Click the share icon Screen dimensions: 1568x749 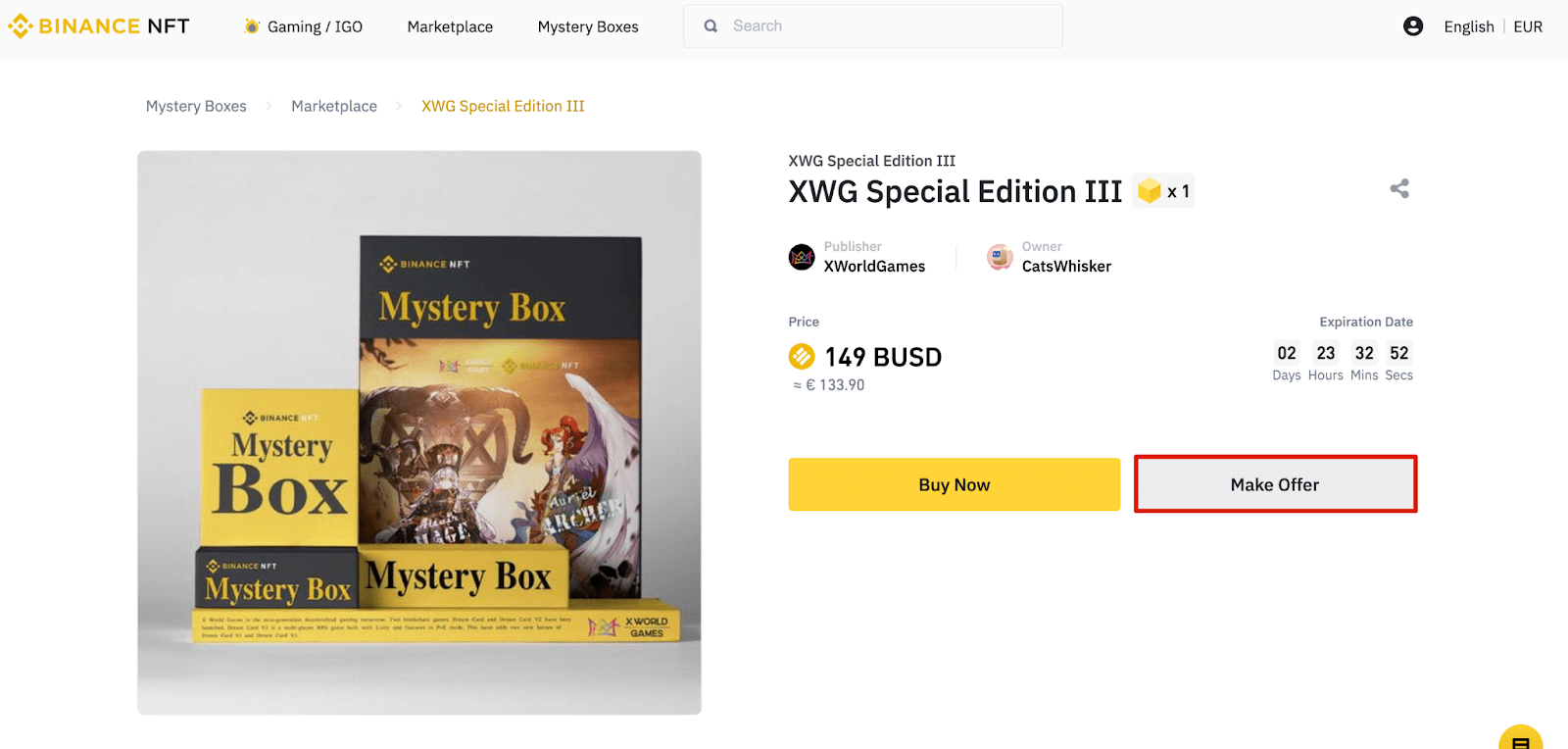click(1399, 188)
